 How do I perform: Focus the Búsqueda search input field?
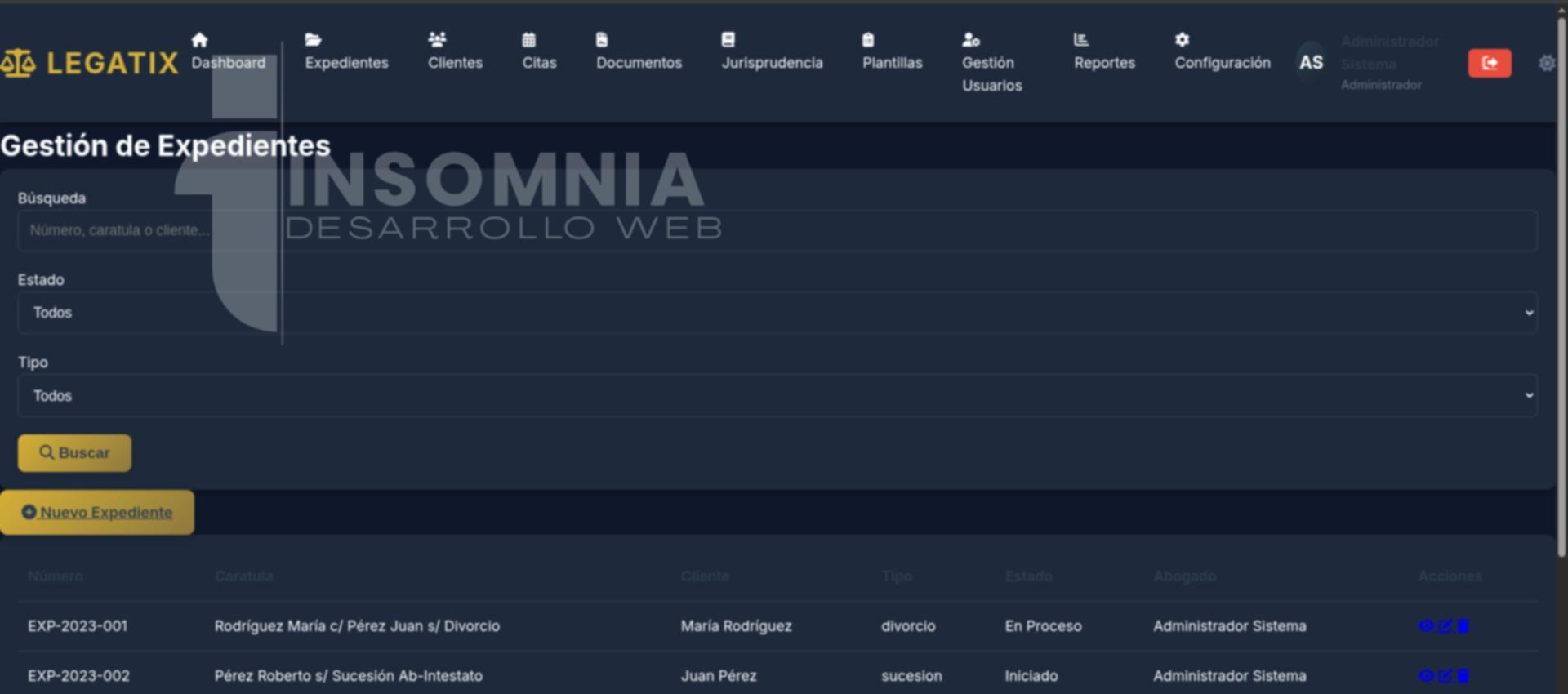(777, 230)
